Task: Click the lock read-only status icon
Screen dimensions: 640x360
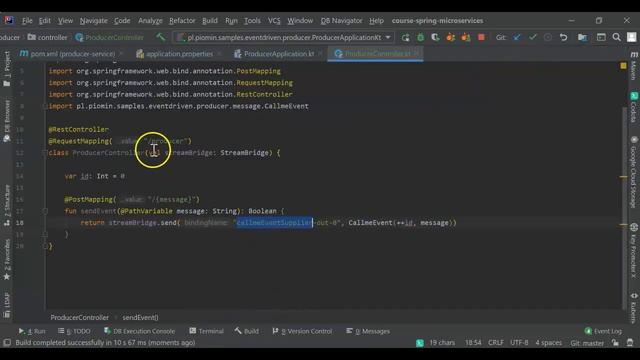Action: click(x=615, y=343)
